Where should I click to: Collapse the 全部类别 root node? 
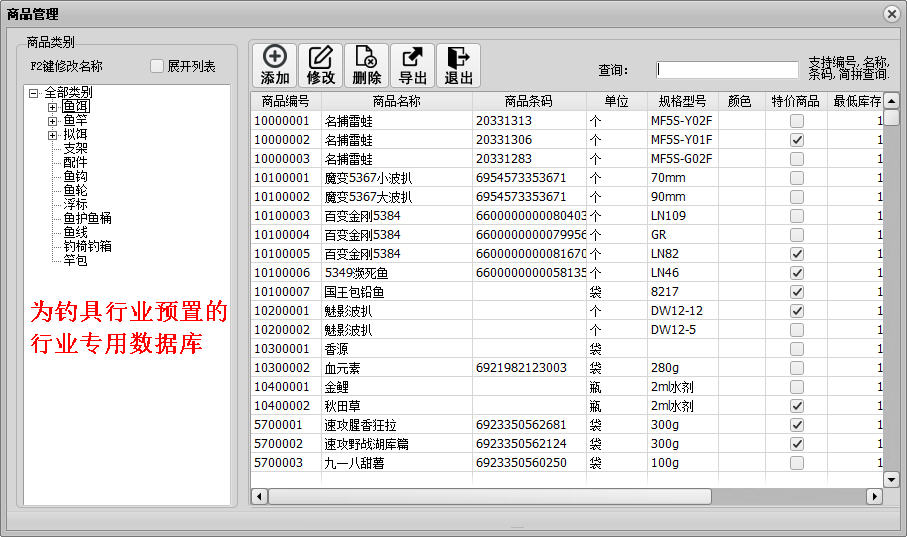click(x=34, y=93)
